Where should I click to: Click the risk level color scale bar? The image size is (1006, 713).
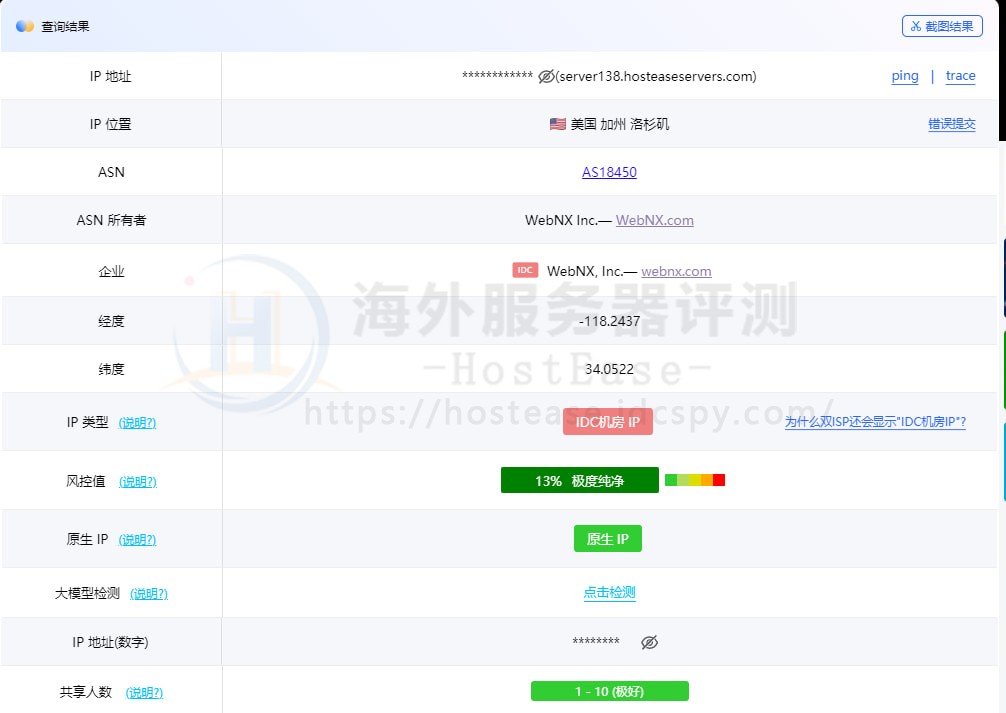(x=694, y=480)
